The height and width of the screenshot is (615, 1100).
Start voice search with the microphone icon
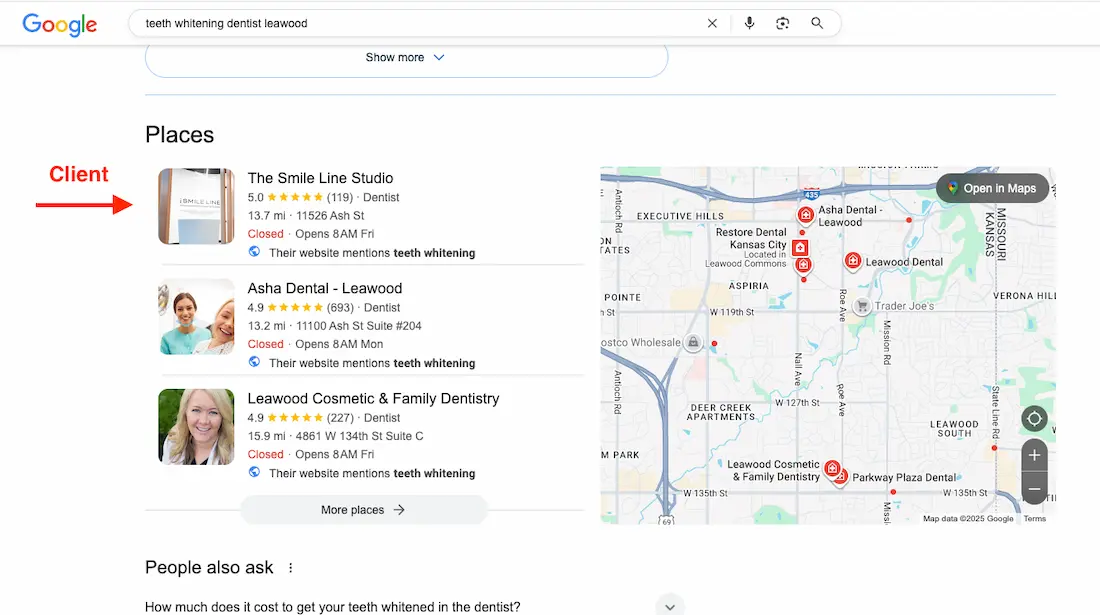[x=749, y=23]
